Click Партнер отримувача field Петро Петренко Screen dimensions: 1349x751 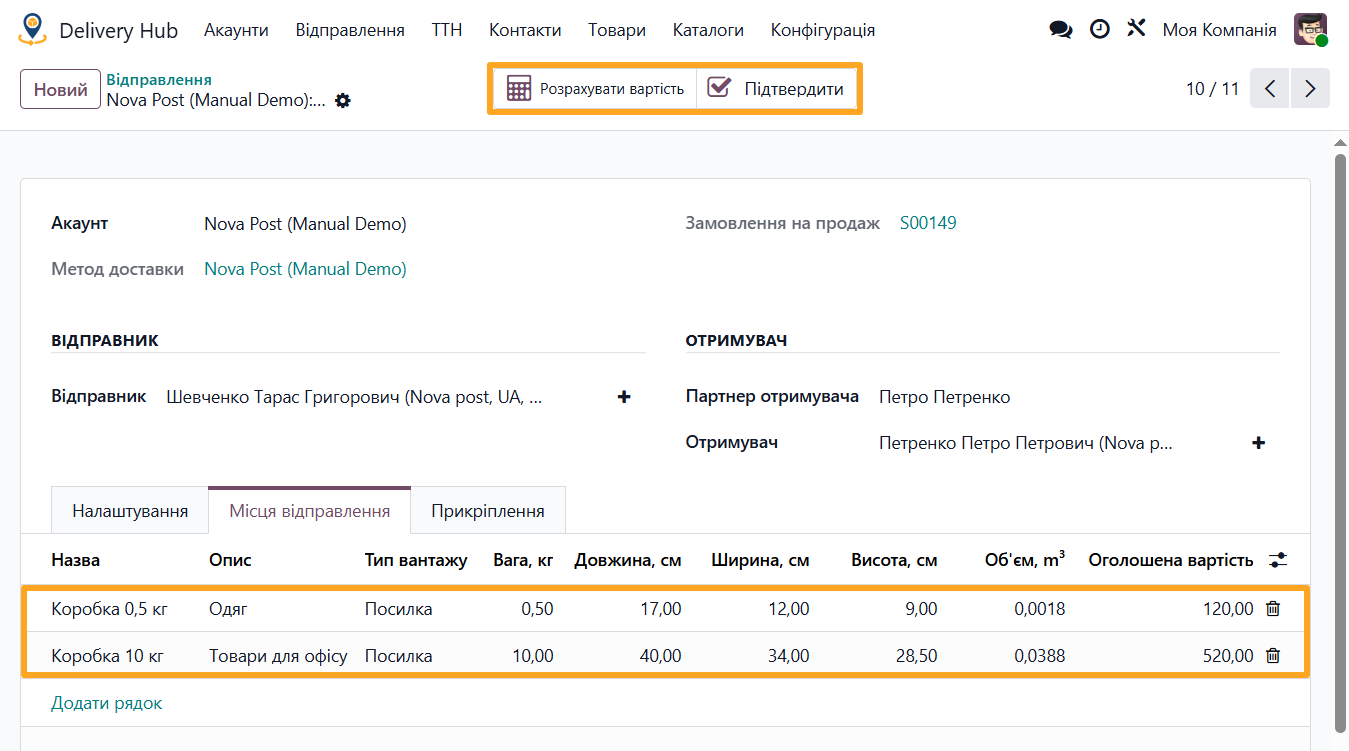tap(944, 397)
